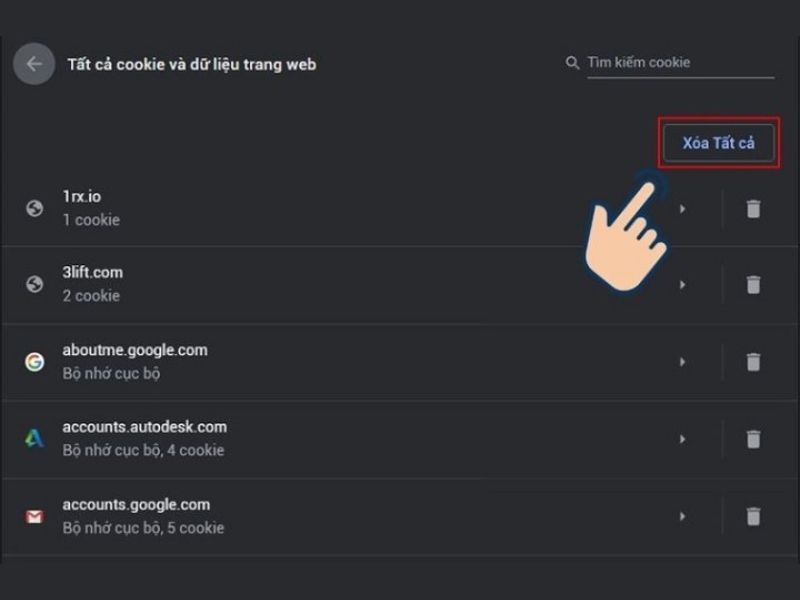Click the globe favicon beside 3lift.com
Viewport: 800px width, 600px height.
click(x=34, y=283)
